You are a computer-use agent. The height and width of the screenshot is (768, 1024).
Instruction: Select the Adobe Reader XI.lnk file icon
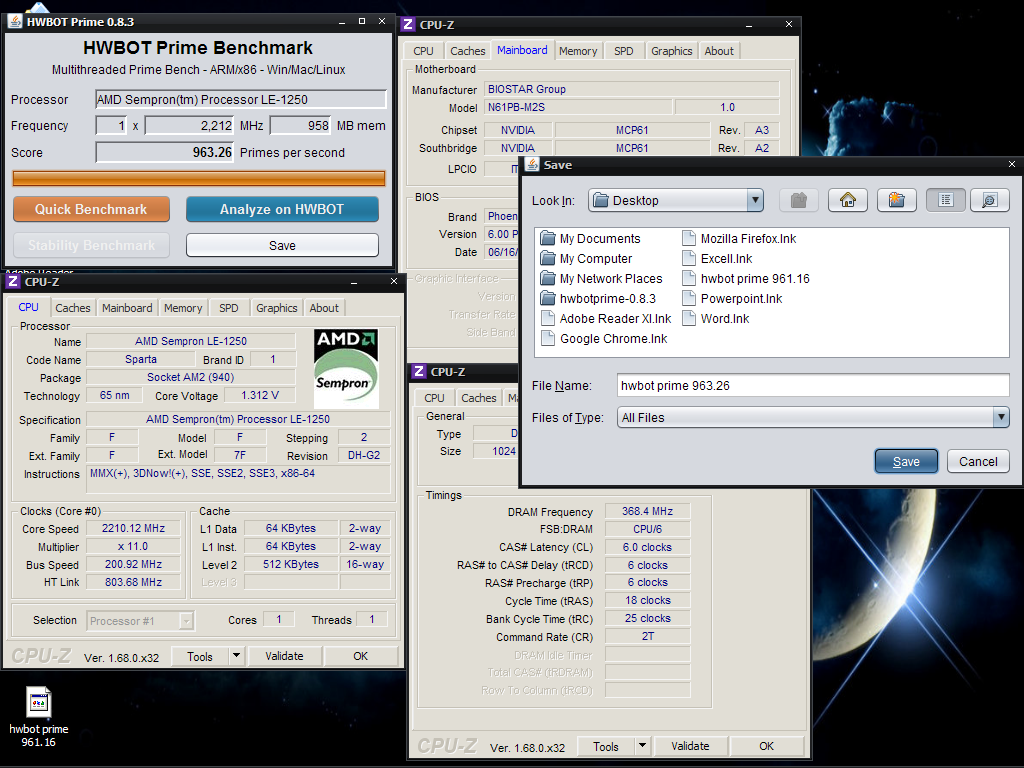548,319
